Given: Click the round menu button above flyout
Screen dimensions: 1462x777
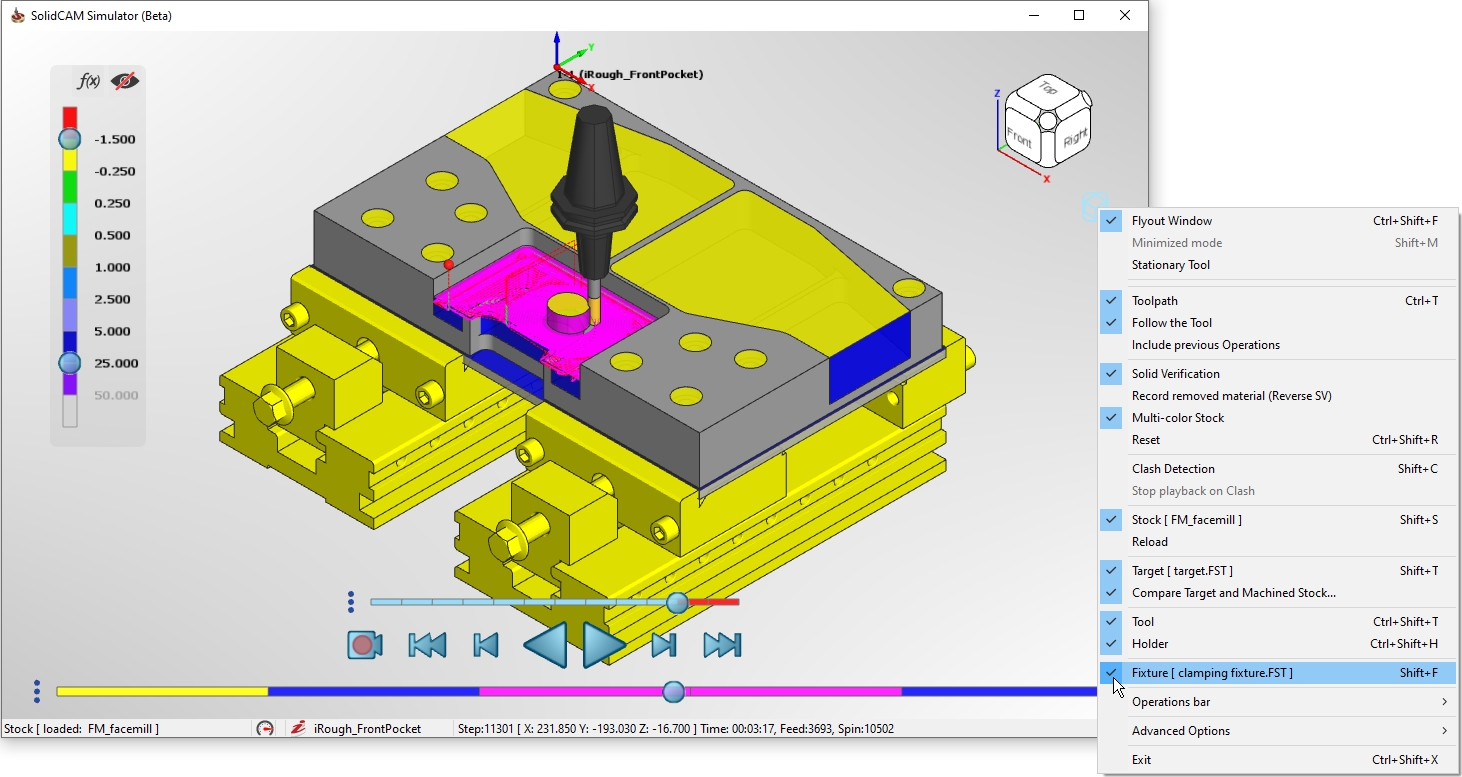Looking at the screenshot, I should click(1095, 207).
